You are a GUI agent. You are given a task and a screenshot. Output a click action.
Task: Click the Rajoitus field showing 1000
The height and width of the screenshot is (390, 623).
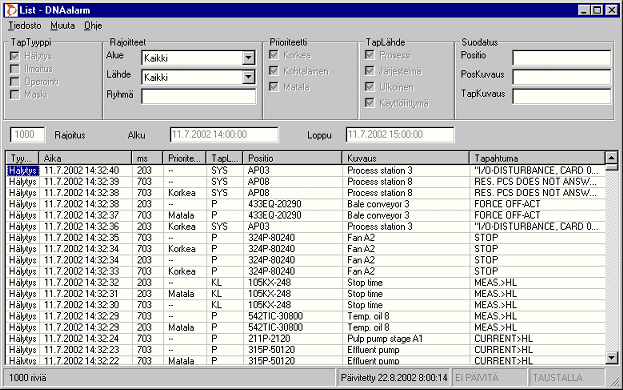pos(27,135)
